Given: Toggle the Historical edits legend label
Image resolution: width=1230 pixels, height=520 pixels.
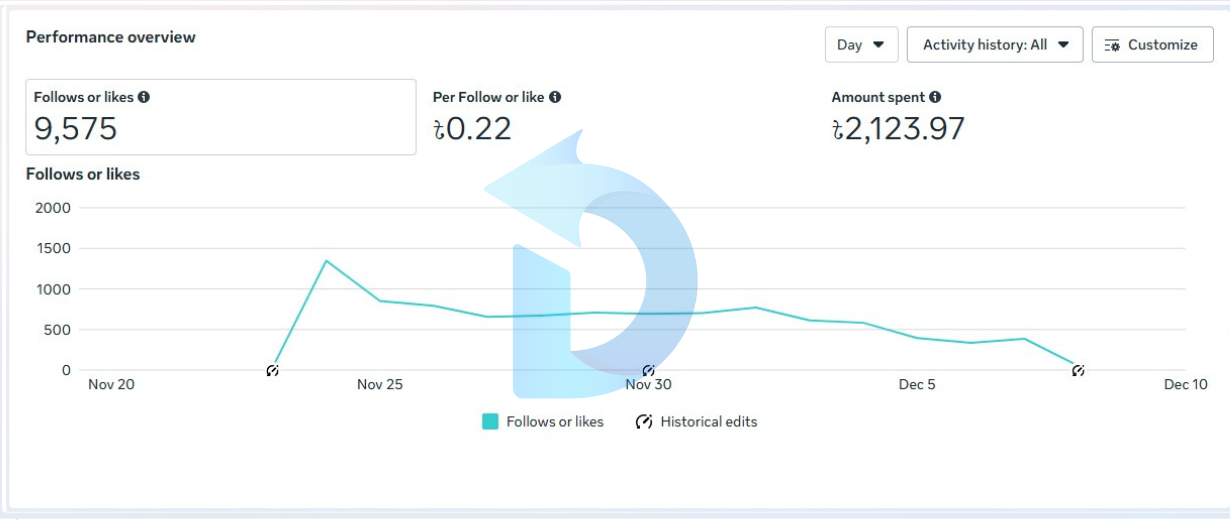Looking at the screenshot, I should pos(708,422).
